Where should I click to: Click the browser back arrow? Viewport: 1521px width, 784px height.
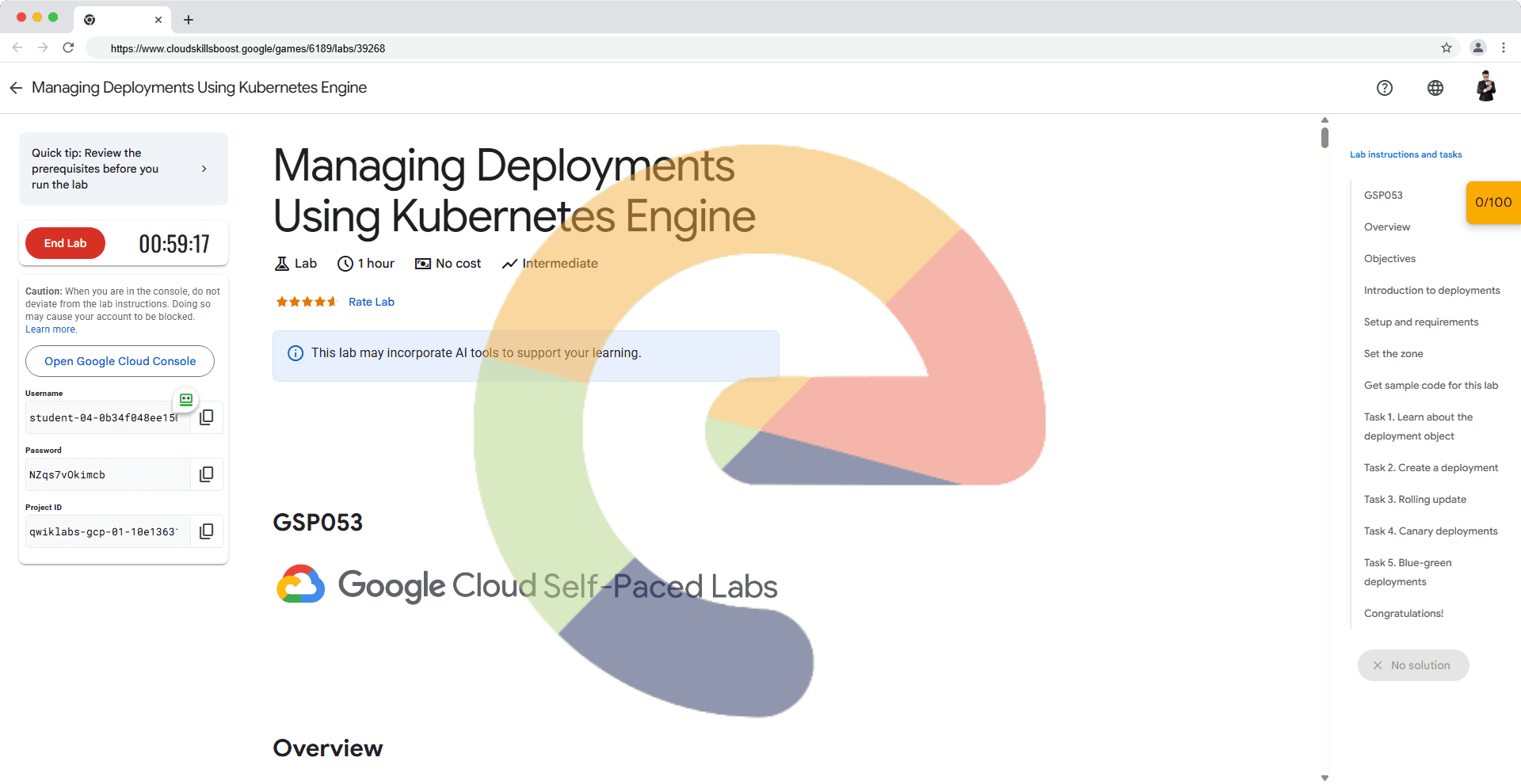point(17,48)
